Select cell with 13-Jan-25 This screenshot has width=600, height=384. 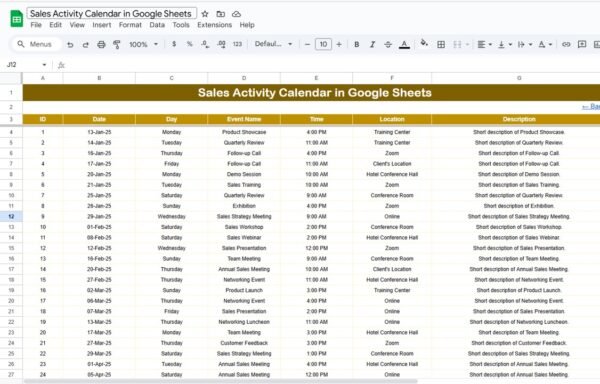(99, 132)
